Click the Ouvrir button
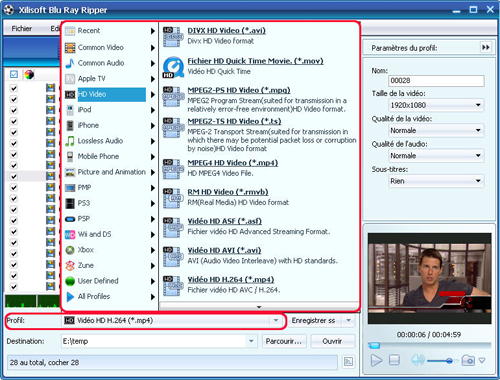500x380 pixels. (x=332, y=341)
